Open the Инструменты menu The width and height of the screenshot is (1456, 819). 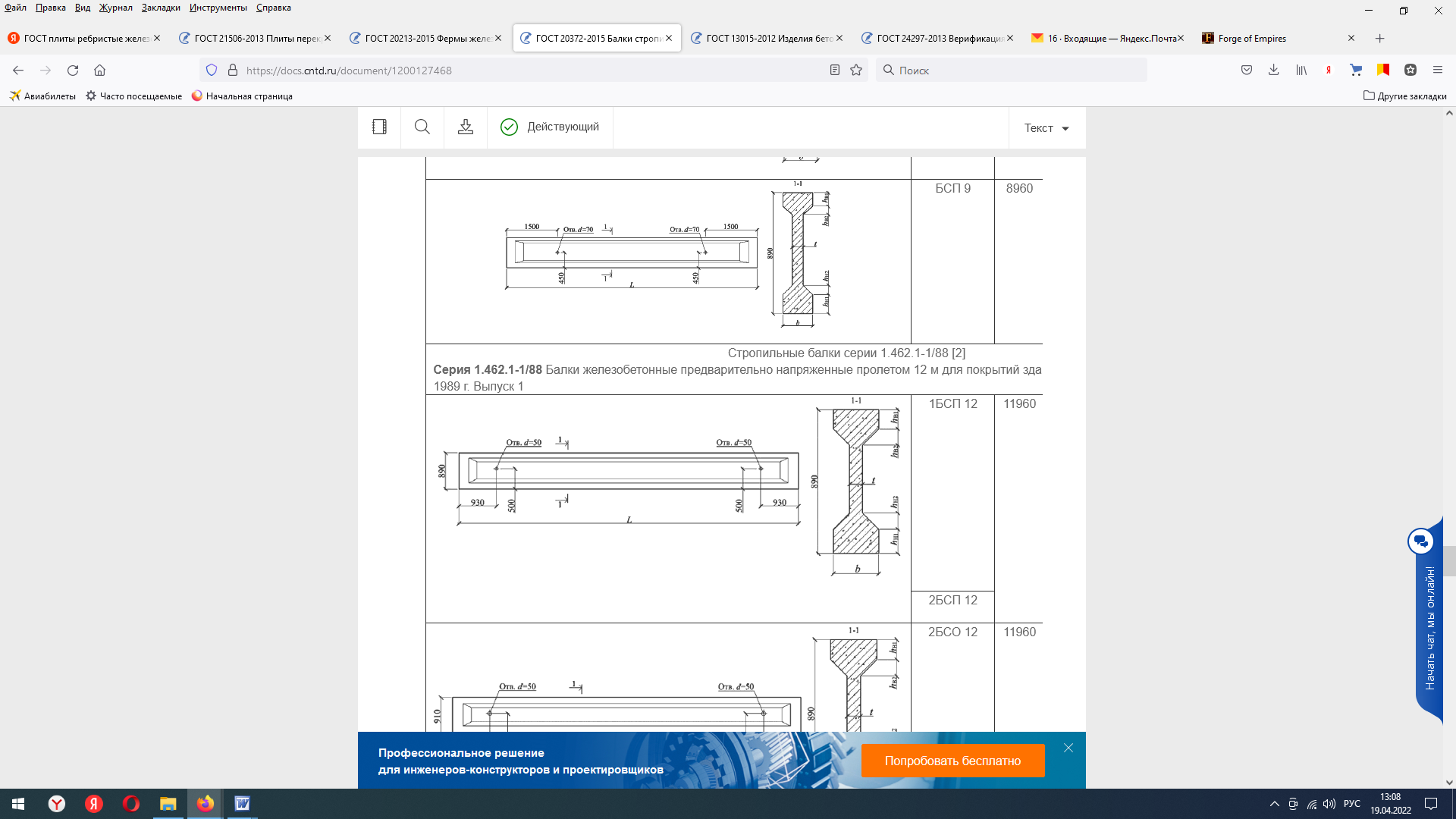click(x=218, y=8)
